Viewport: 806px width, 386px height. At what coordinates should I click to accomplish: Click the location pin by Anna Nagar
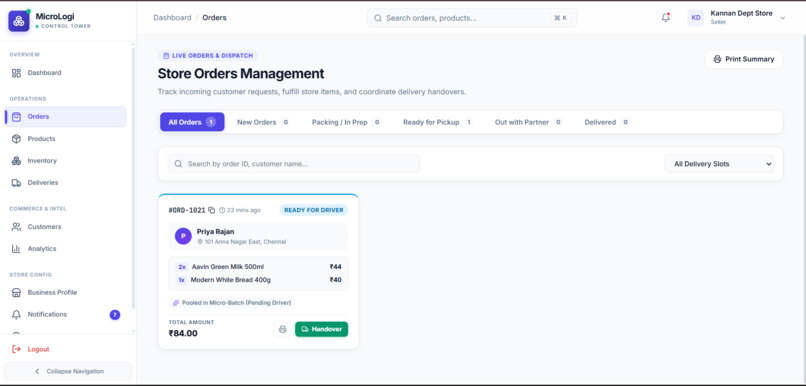click(200, 242)
